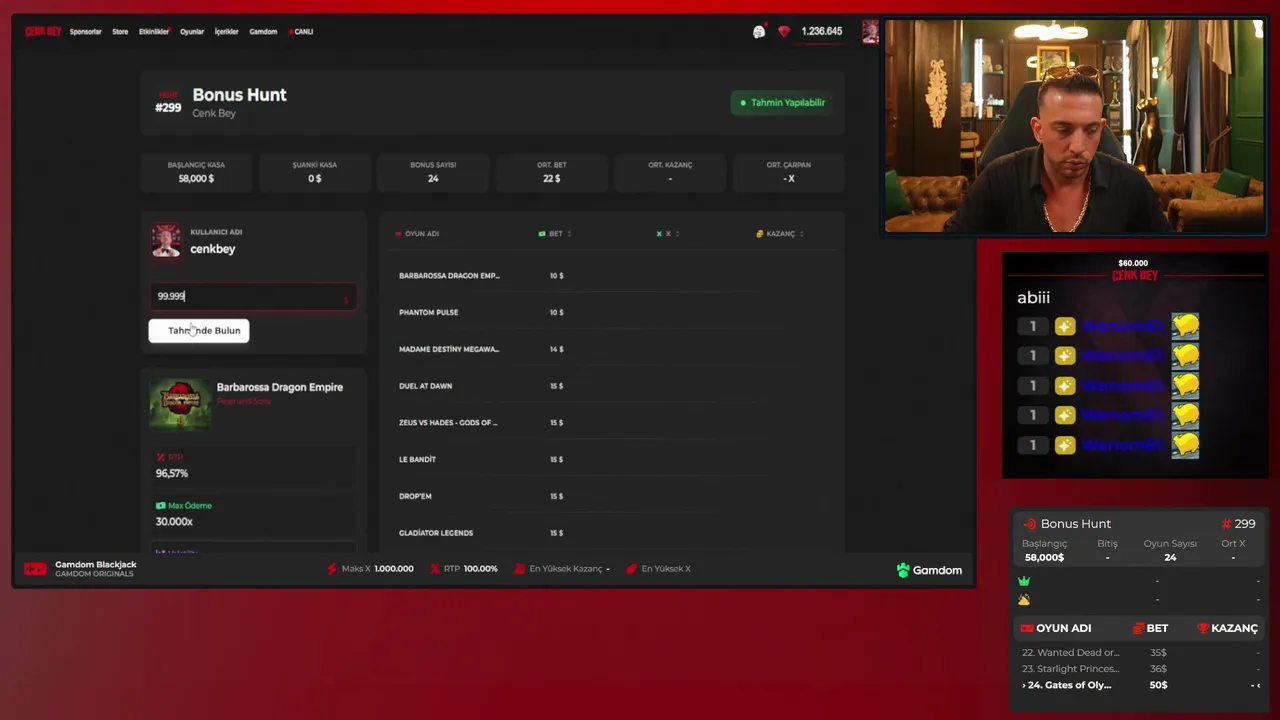Open the Sponsorlar menu
The image size is (1280, 720).
tap(85, 32)
